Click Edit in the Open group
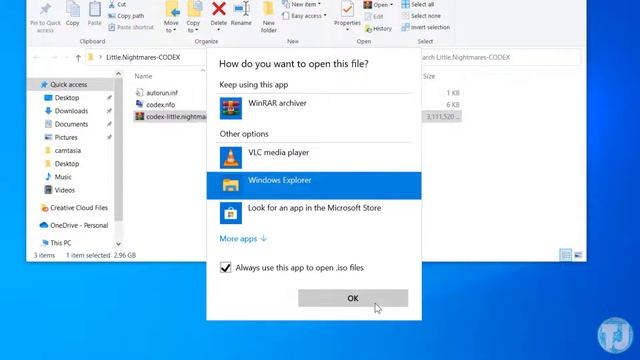This screenshot has height=360, width=640. (373, 17)
